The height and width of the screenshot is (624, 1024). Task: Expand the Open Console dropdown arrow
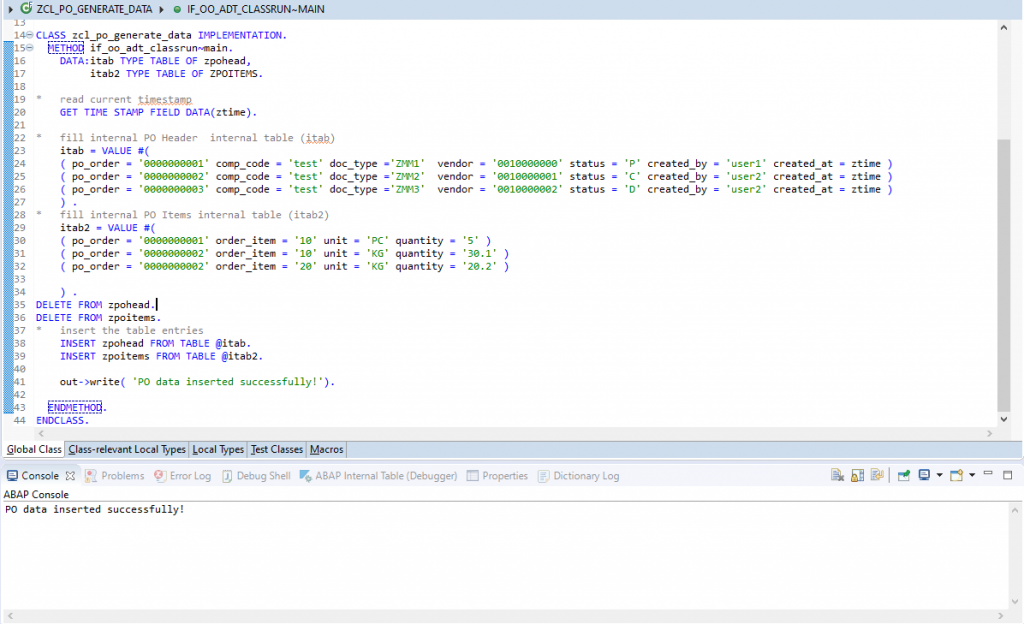point(972,475)
